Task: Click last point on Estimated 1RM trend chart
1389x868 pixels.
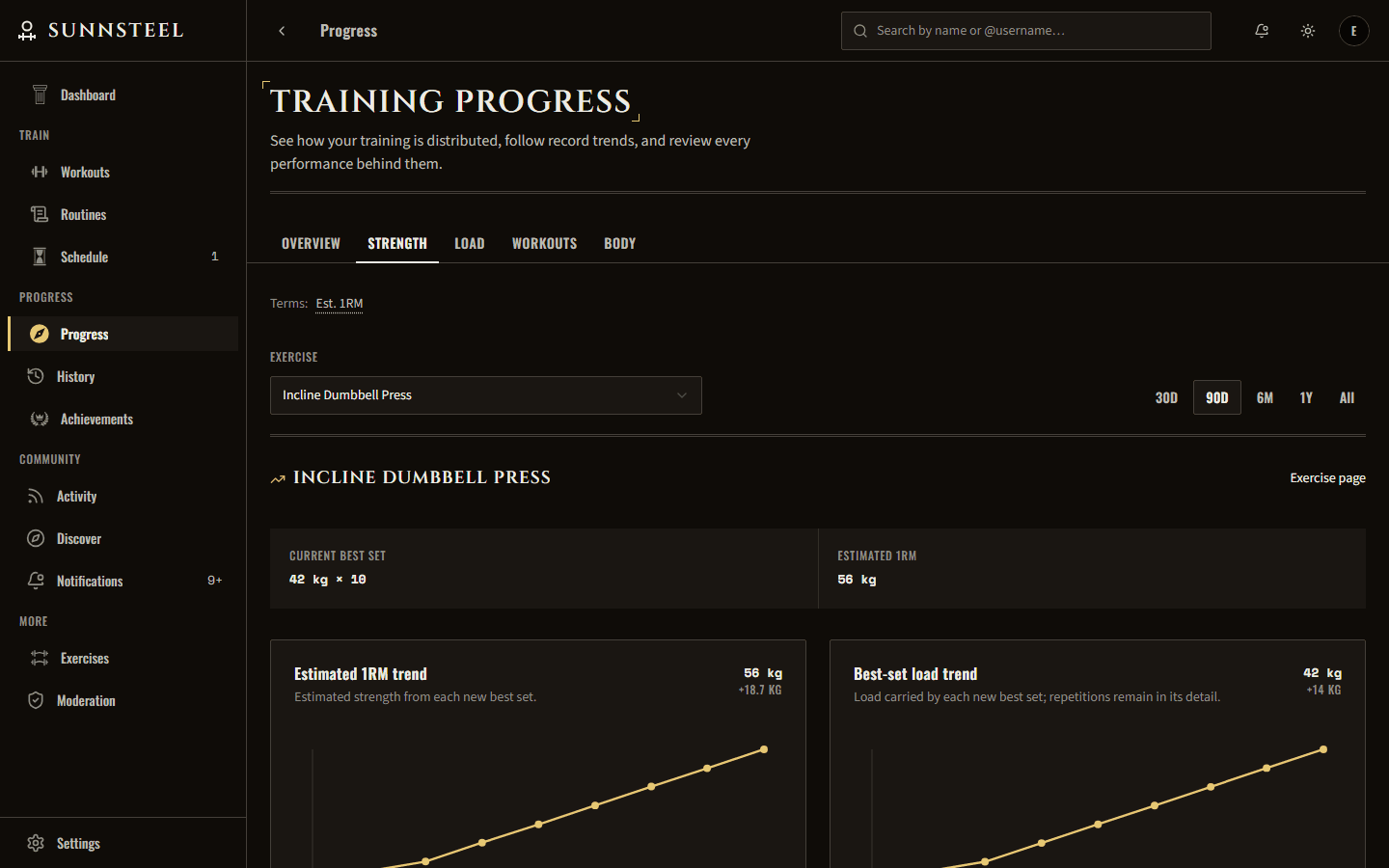Action: pyautogui.click(x=764, y=749)
